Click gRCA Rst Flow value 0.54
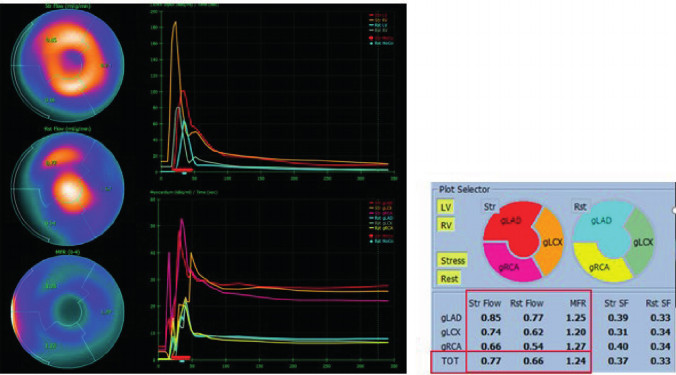 533,347
